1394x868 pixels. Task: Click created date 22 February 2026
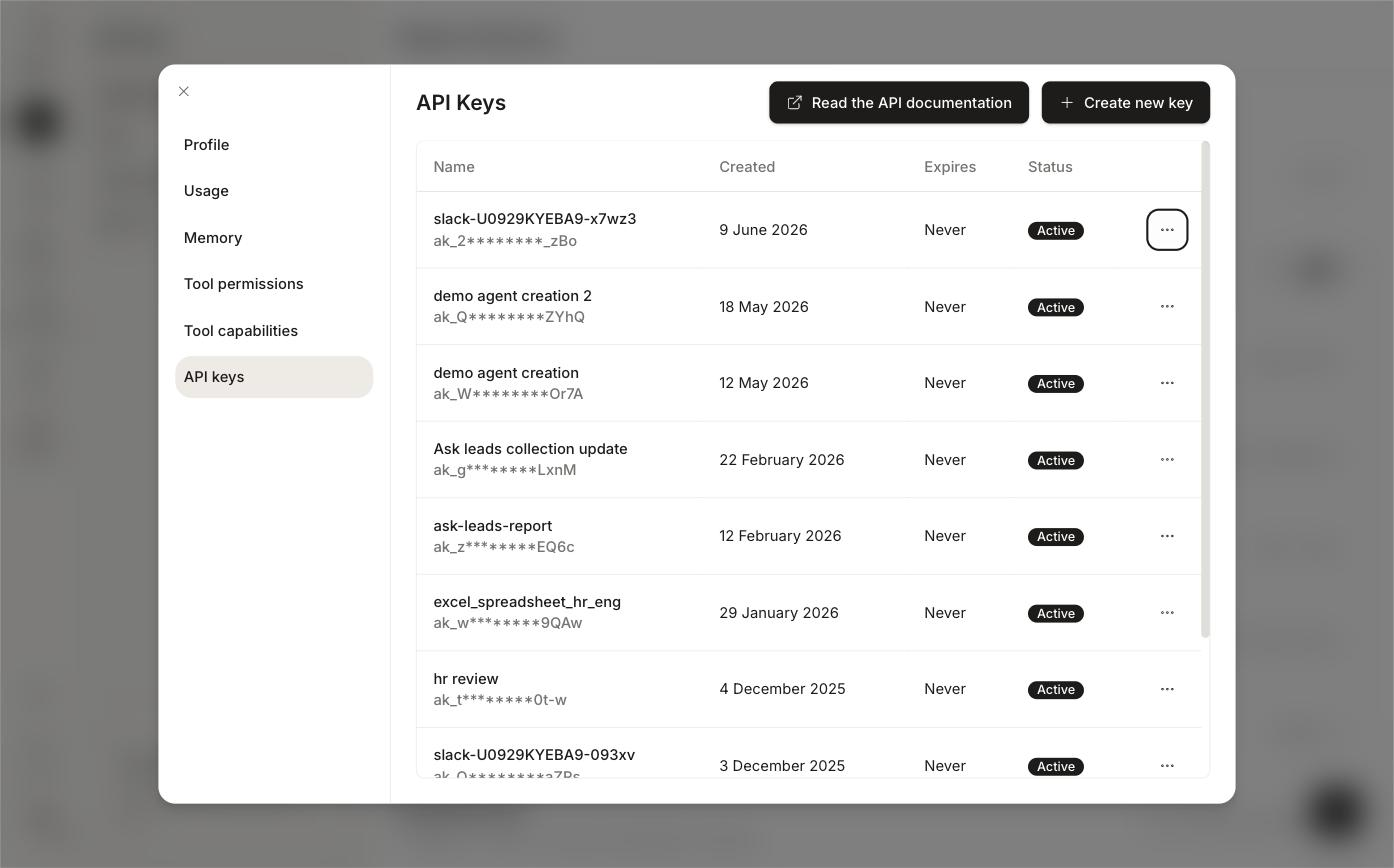(782, 460)
